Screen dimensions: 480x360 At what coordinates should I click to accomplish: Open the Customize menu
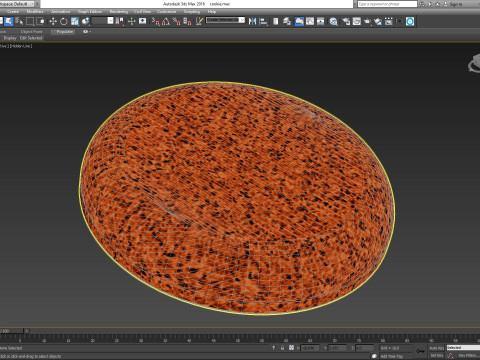(166, 11)
